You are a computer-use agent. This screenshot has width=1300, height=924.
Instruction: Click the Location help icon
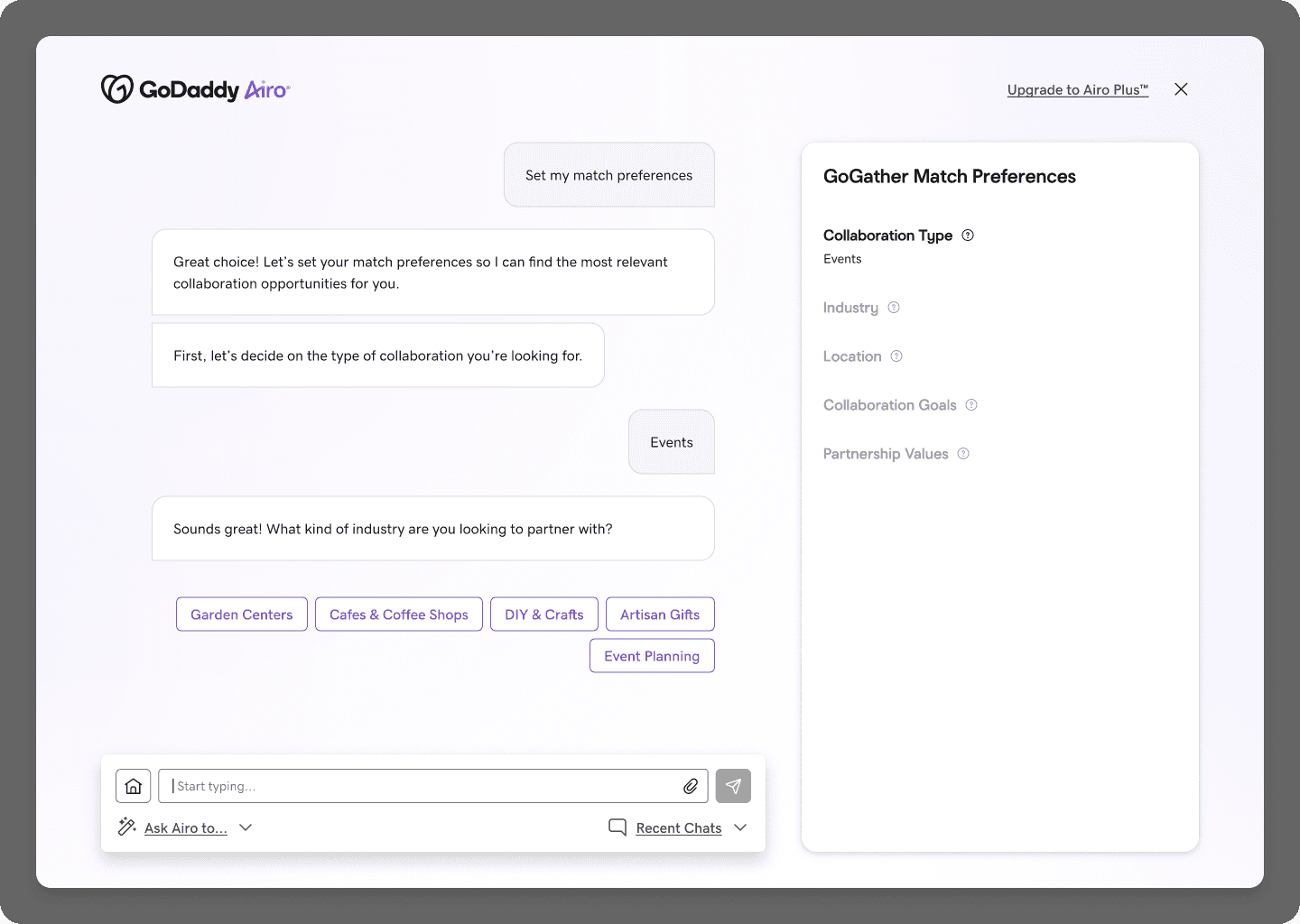(896, 356)
